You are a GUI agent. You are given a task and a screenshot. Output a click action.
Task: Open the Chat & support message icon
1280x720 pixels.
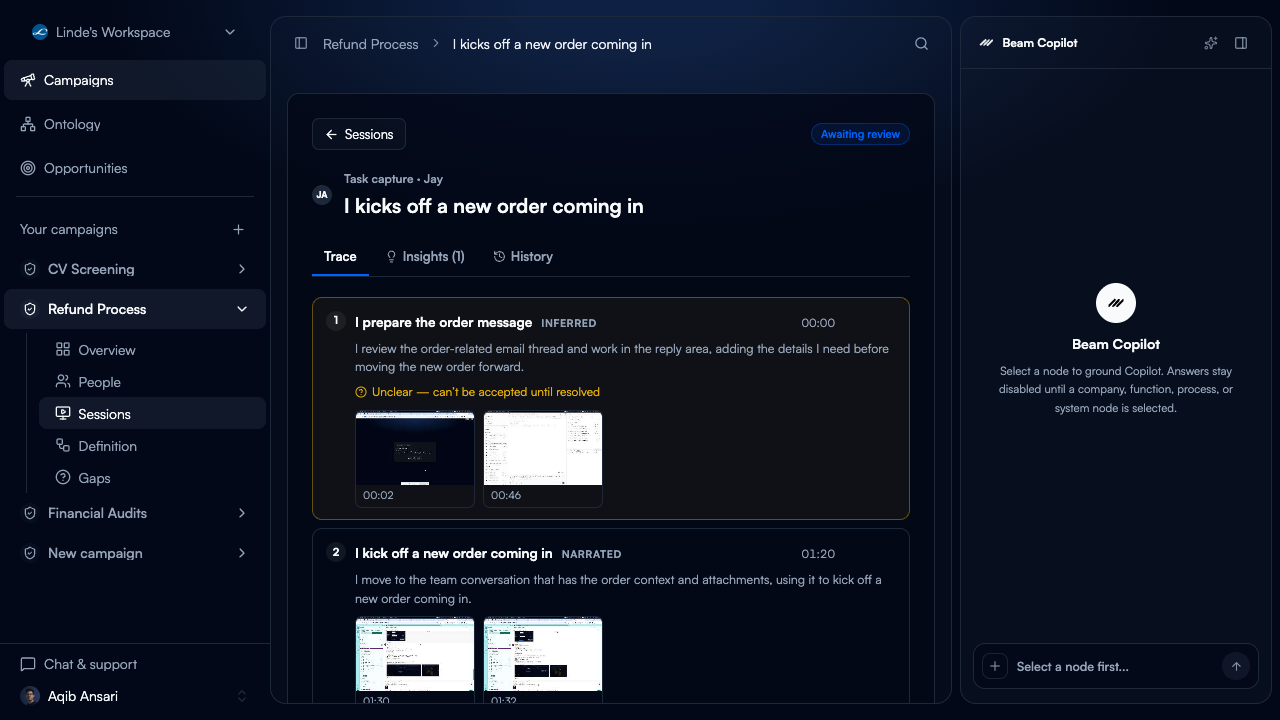pos(28,664)
